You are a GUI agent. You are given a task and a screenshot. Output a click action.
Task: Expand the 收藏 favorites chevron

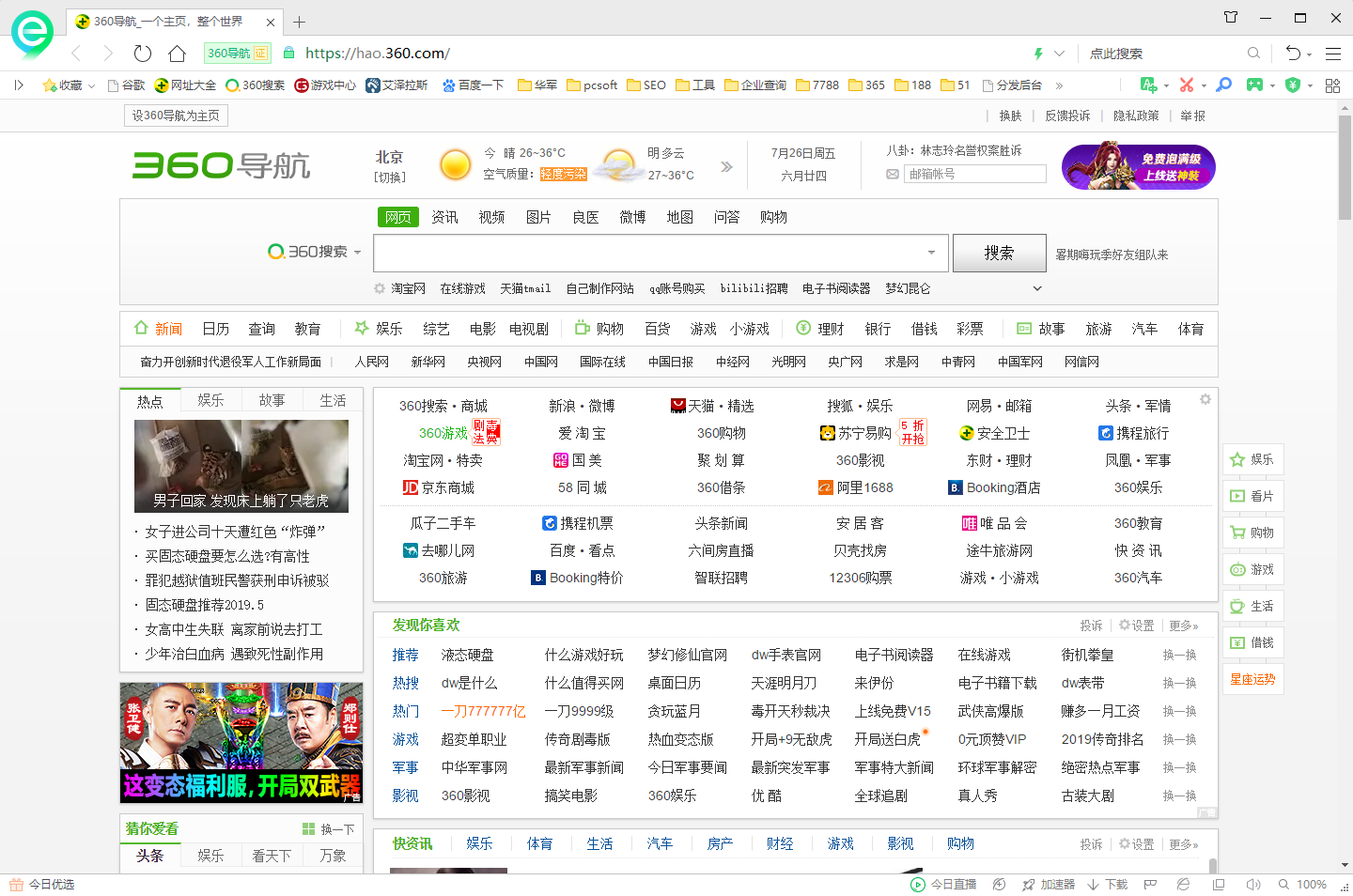tap(91, 85)
